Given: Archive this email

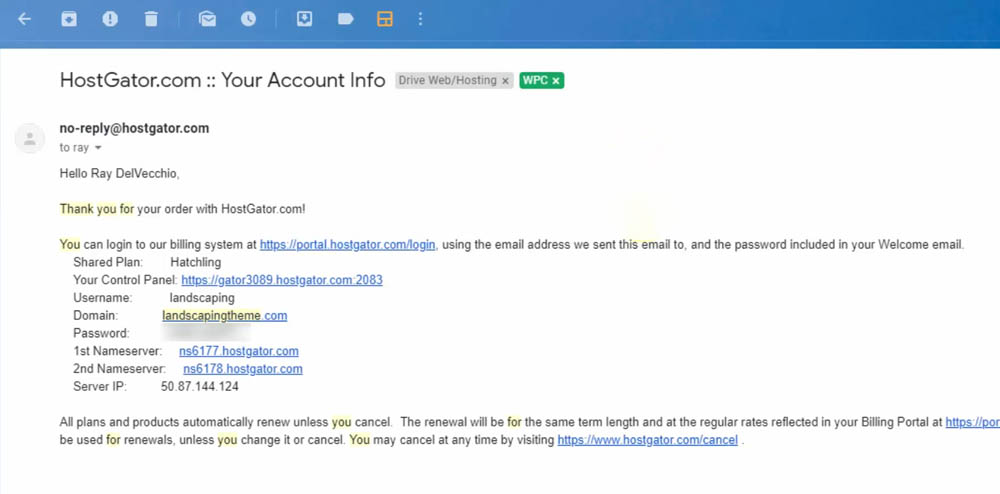Looking at the screenshot, I should pyautogui.click(x=68, y=19).
